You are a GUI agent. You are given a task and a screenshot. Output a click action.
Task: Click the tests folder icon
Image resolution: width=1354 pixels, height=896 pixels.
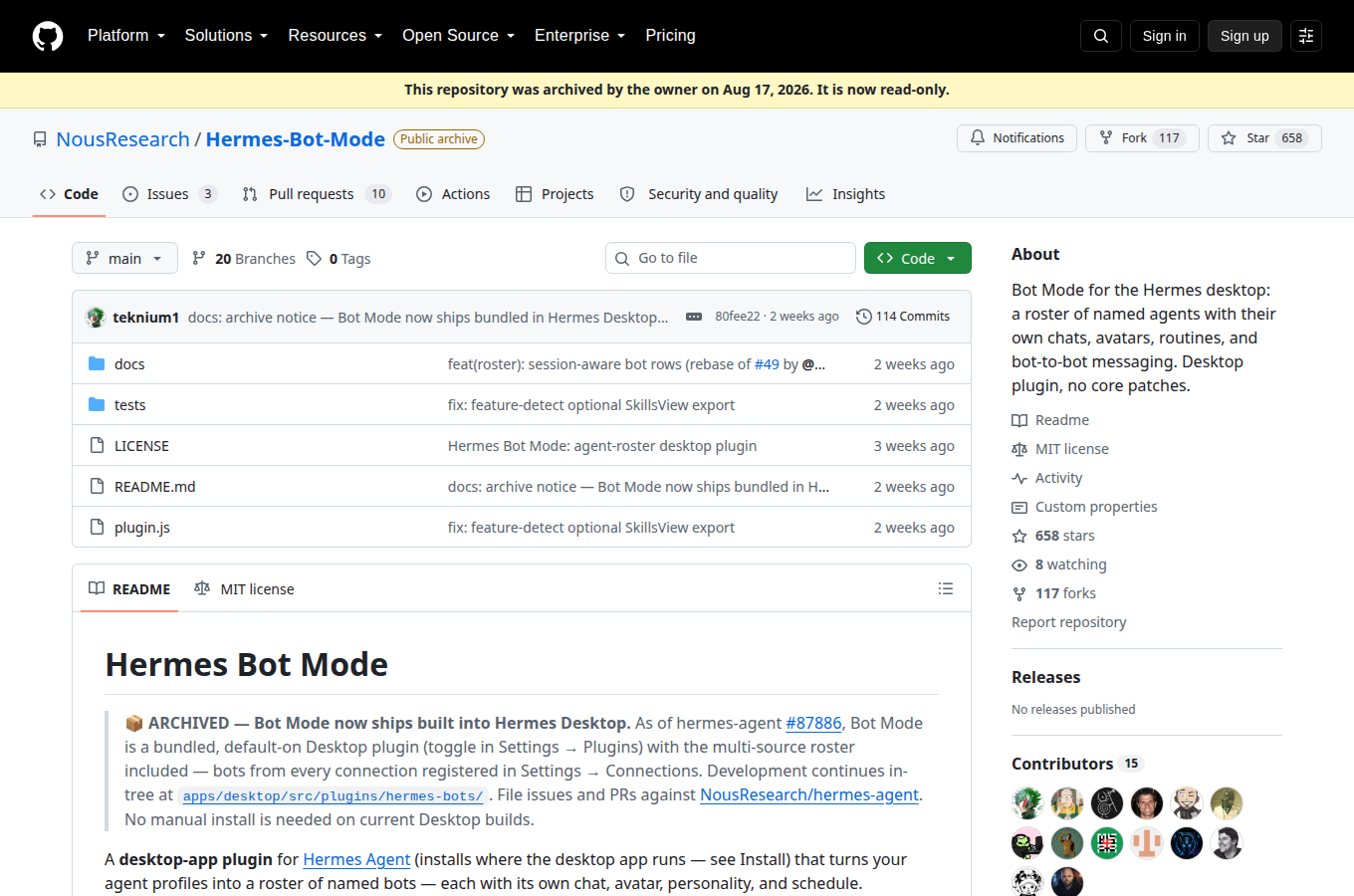[x=97, y=404]
